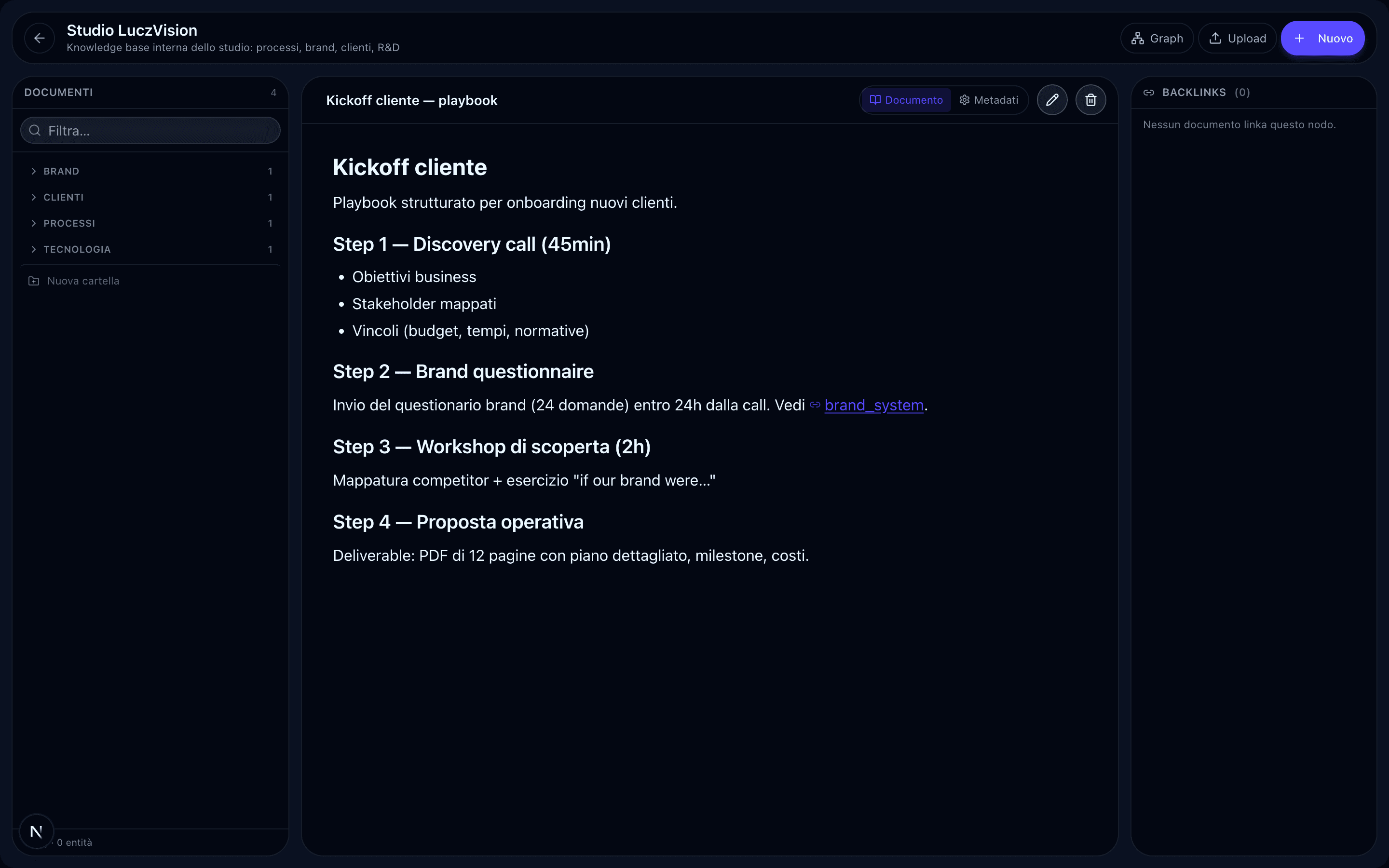Click the '0 entità' status text
This screenshot has height=868, width=1389.
[75, 842]
